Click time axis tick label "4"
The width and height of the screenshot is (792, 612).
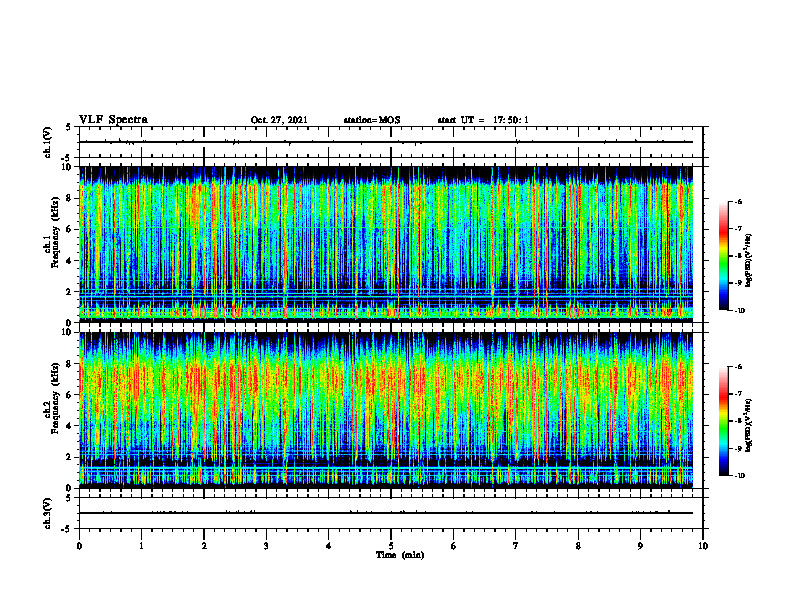[x=329, y=546]
